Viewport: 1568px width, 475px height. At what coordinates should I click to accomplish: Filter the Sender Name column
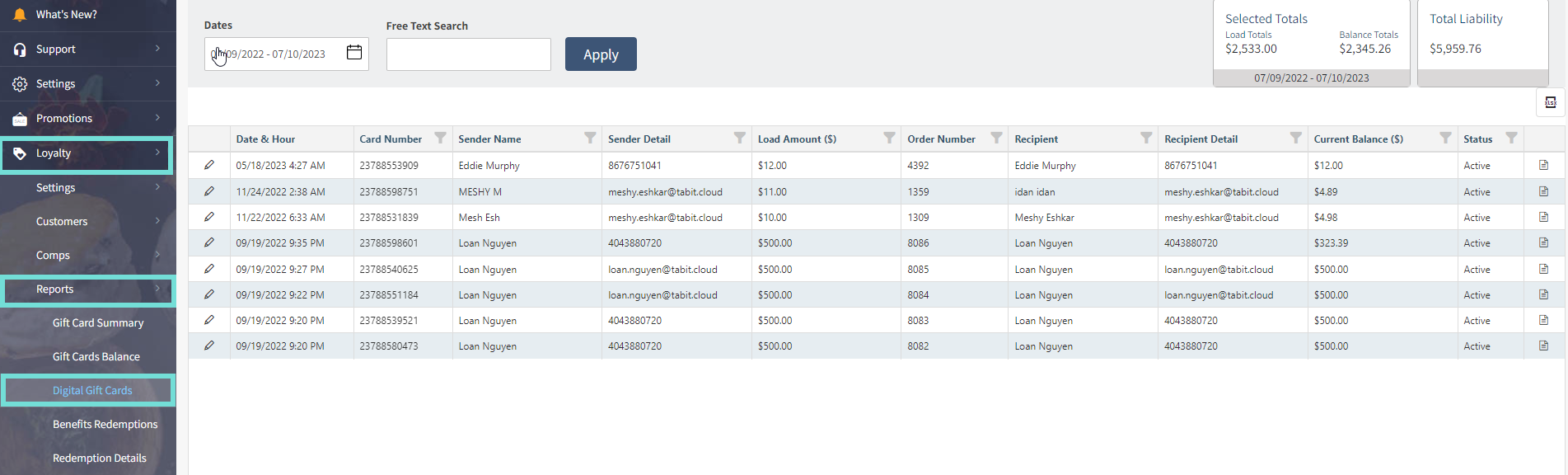(x=590, y=138)
